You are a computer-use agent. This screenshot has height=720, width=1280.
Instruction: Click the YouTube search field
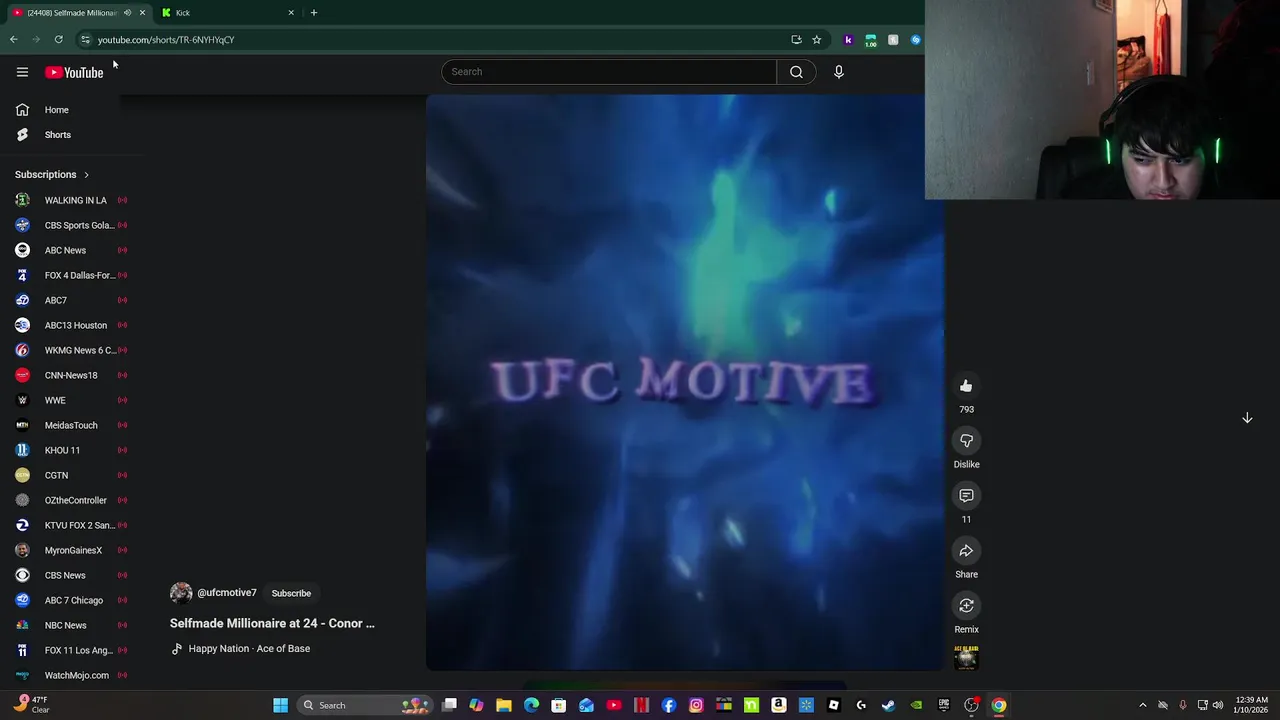point(609,72)
